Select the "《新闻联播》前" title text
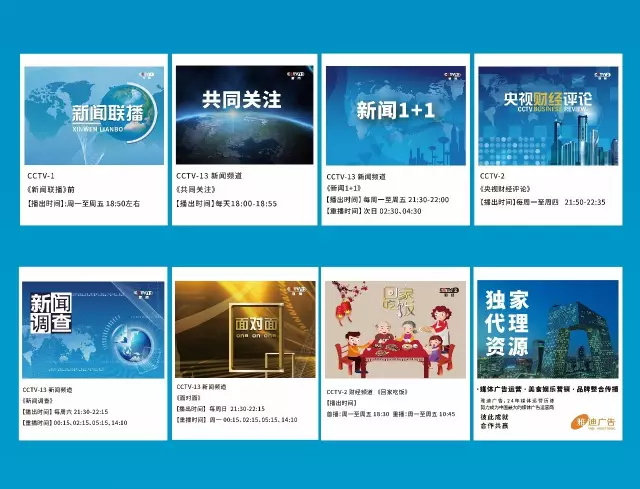Image resolution: width=640 pixels, height=489 pixels. pos(51,189)
